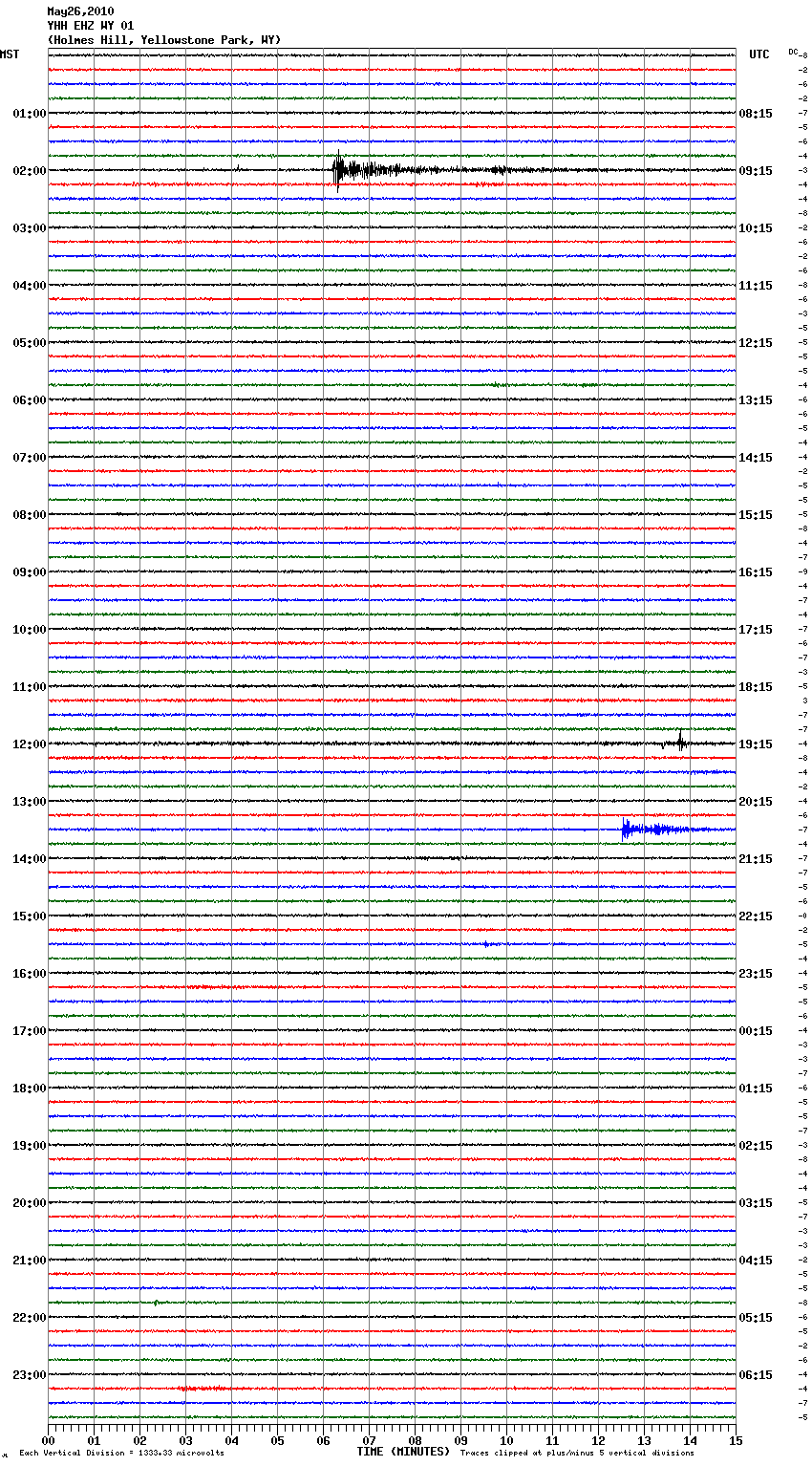Click the 07:00 MST row label

coord(30,458)
